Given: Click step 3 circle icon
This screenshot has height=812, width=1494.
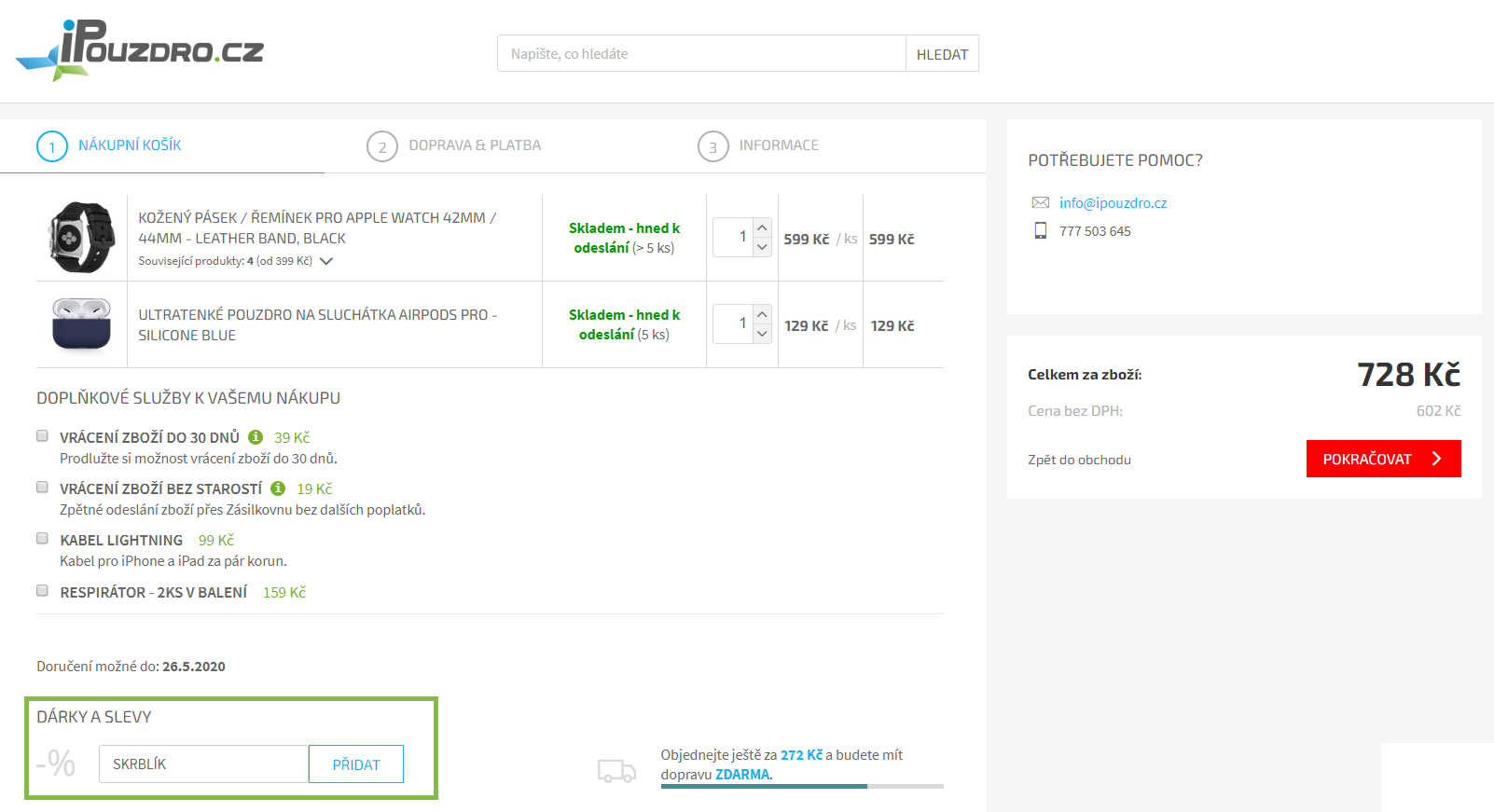Looking at the screenshot, I should tap(713, 146).
